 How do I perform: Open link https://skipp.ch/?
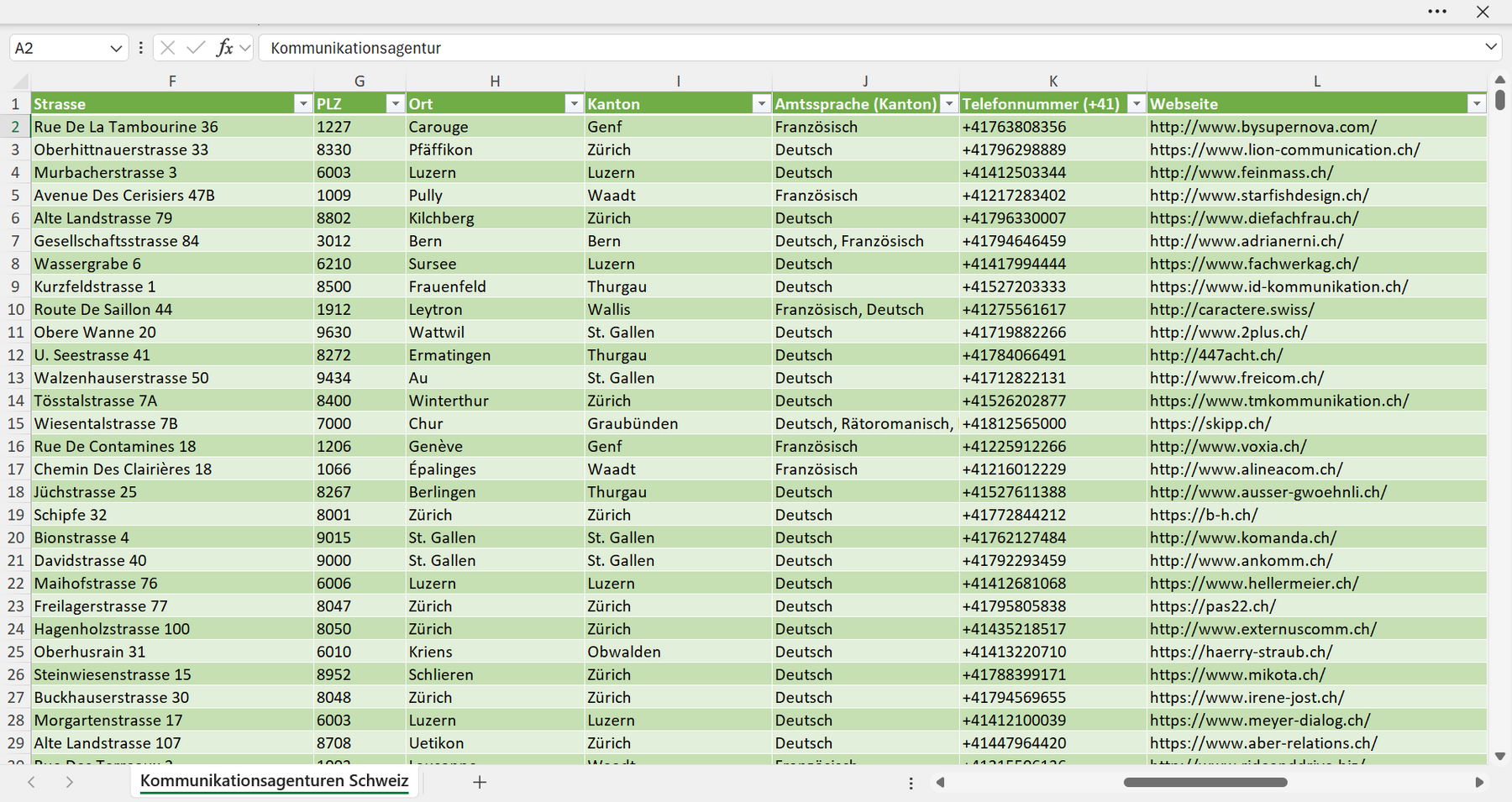pos(1210,423)
